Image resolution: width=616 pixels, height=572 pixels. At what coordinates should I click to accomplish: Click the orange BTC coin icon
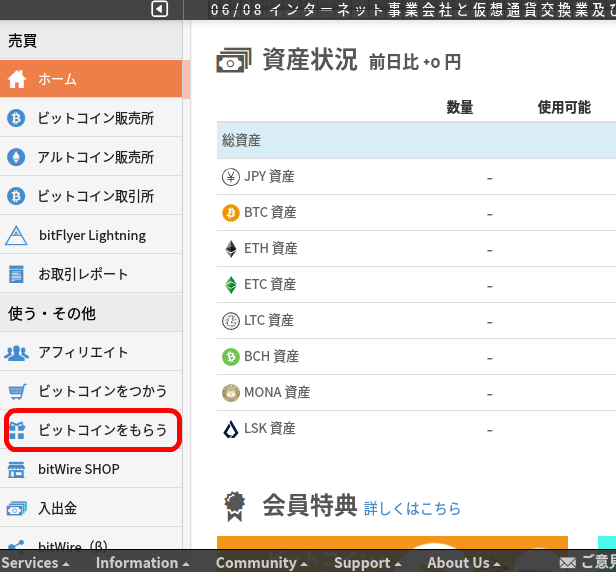tap(231, 213)
